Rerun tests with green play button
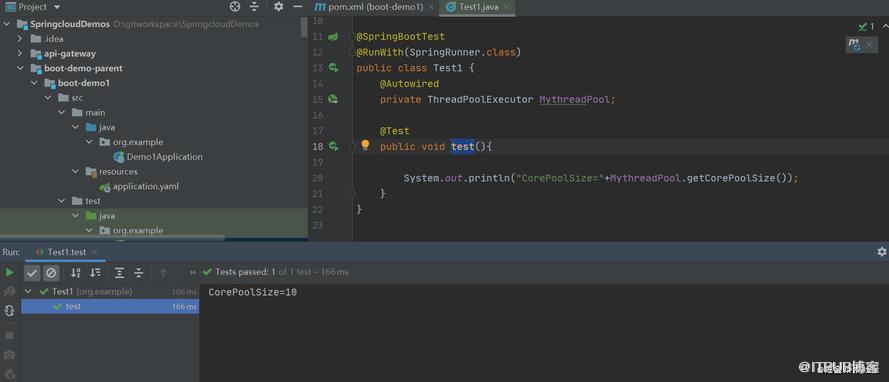The width and height of the screenshot is (889, 382). [x=9, y=273]
